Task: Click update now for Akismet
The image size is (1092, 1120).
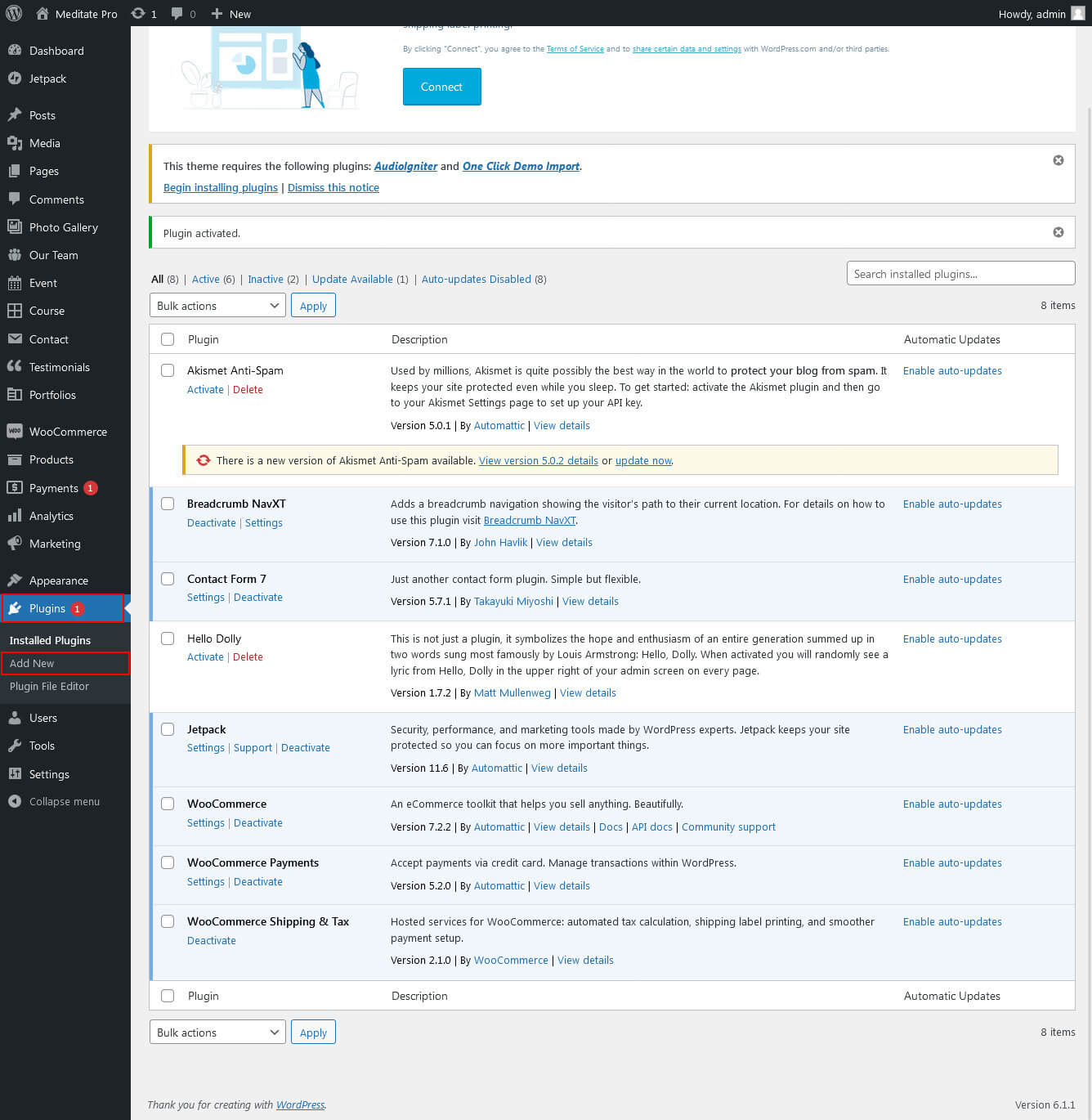Action: click(x=643, y=460)
